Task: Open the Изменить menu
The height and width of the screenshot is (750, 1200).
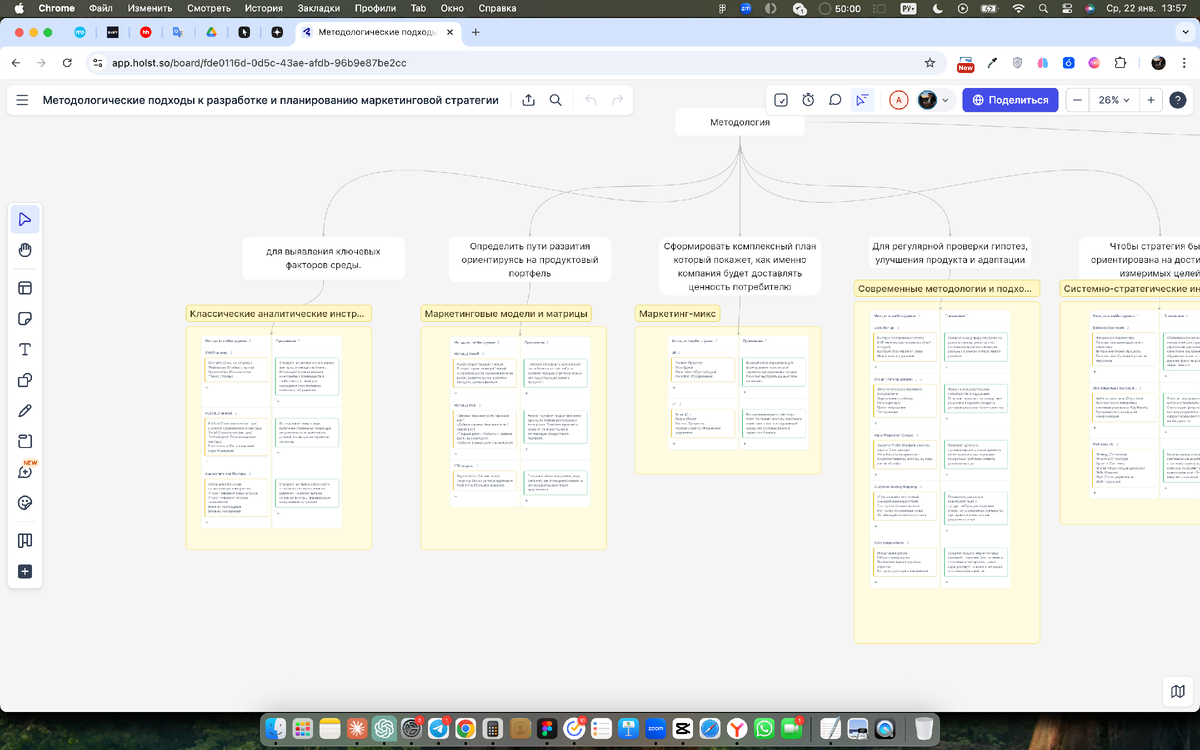Action: click(150, 8)
